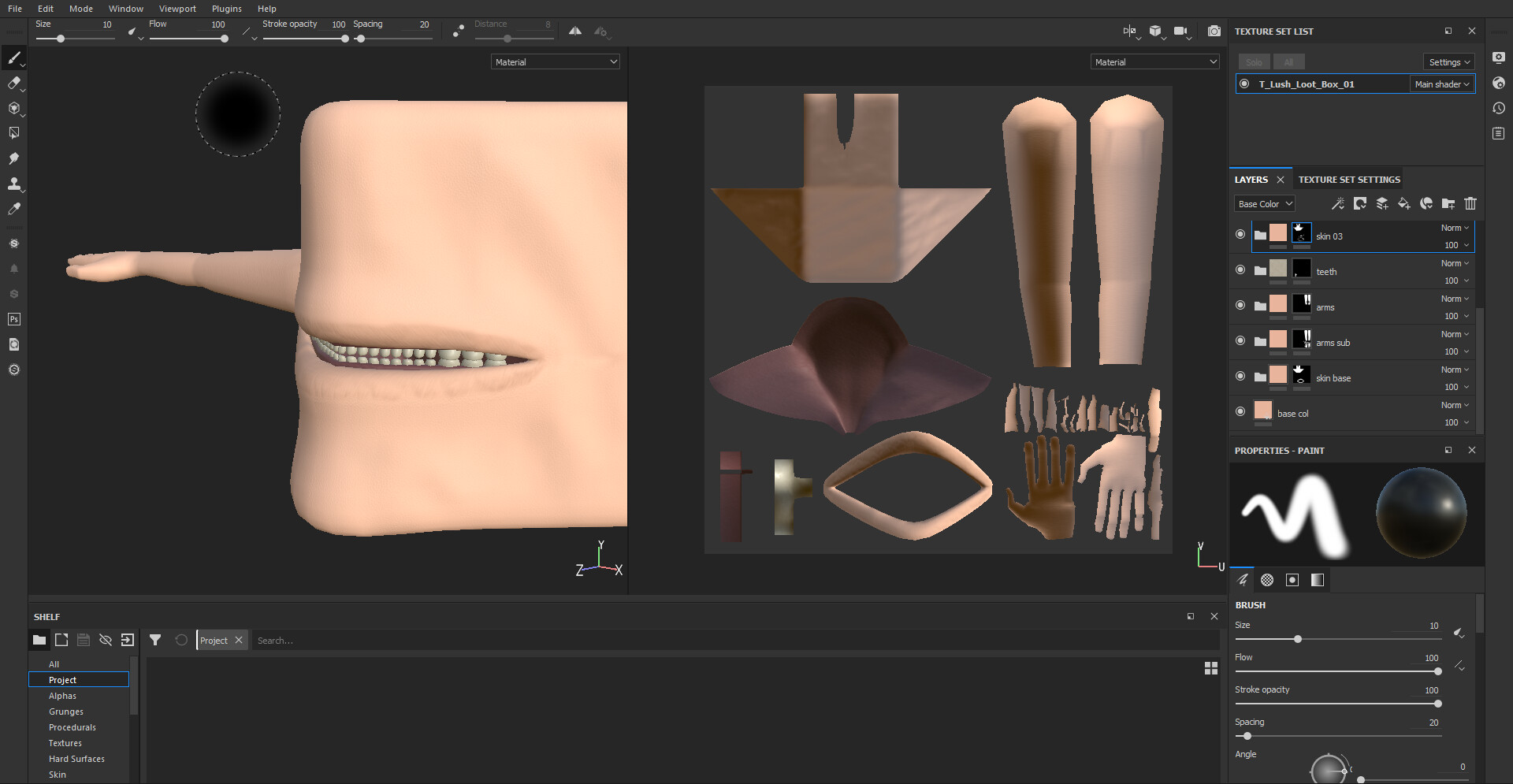Select the Polygon Fill tool
Viewport: 1513px width, 784px height.
tap(14, 132)
